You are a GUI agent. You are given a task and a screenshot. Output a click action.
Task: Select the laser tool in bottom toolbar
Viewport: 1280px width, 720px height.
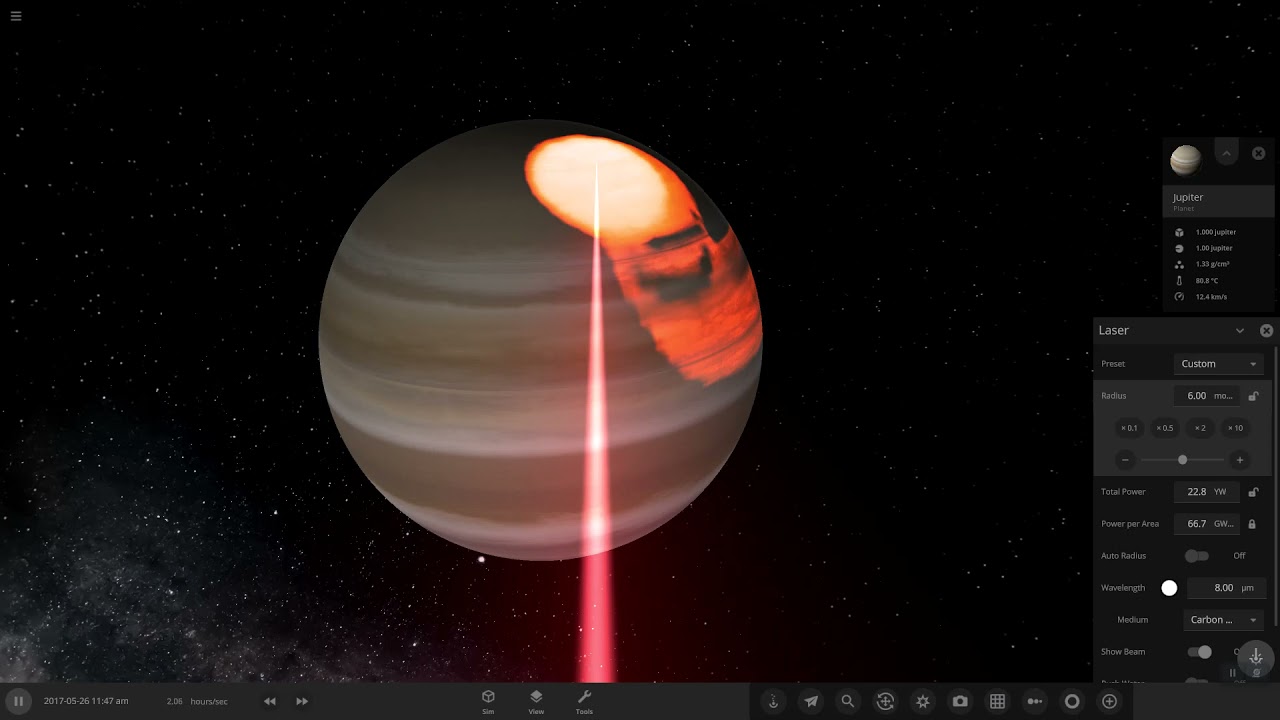tap(773, 701)
